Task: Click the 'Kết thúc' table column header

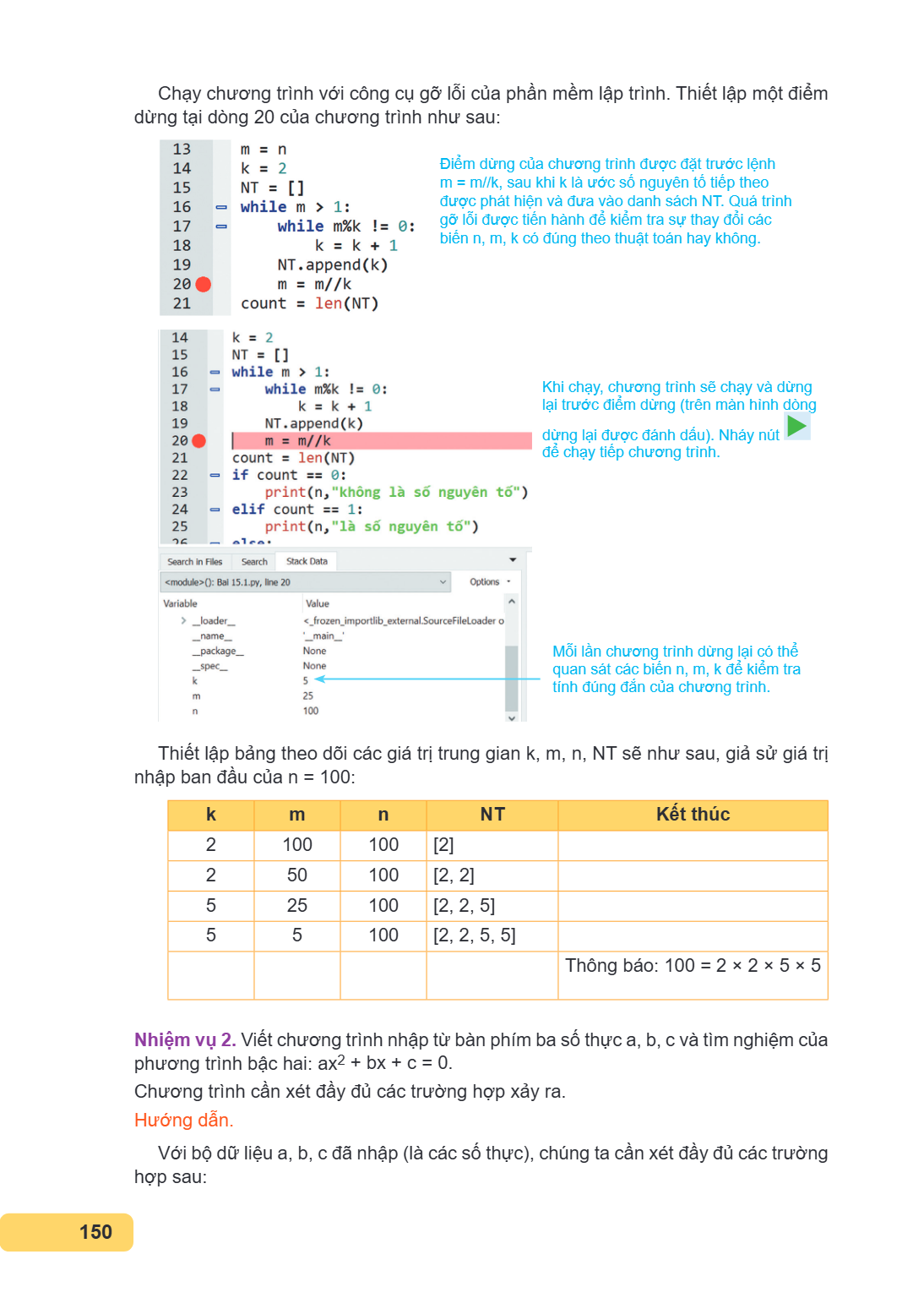Action: (693, 815)
